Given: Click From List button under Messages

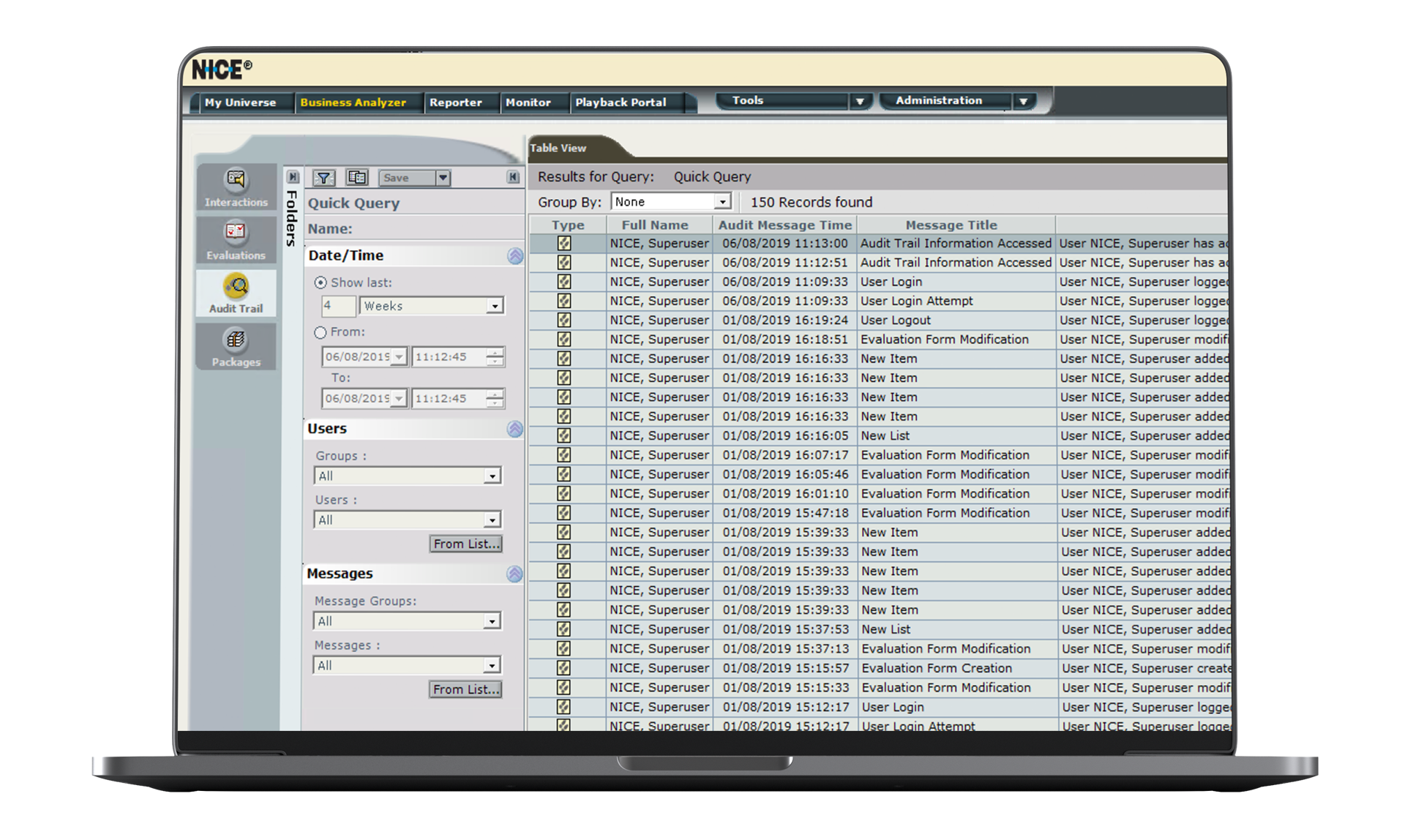Looking at the screenshot, I should 465,689.
